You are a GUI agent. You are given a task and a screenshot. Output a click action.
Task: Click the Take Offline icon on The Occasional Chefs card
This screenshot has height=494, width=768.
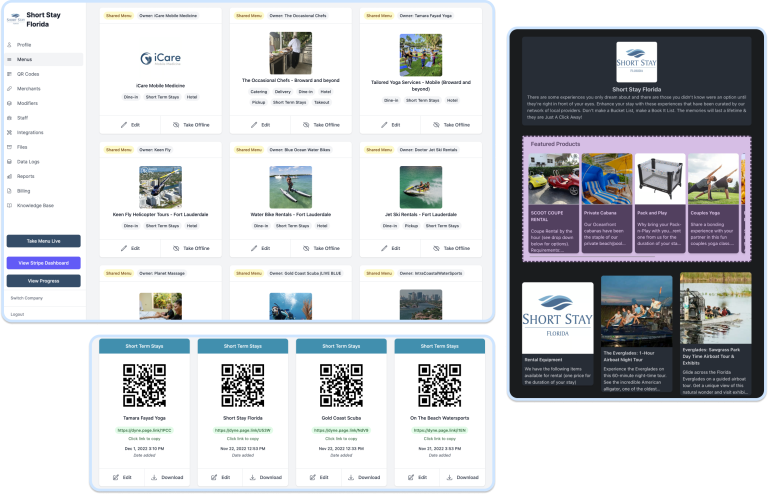[306, 125]
